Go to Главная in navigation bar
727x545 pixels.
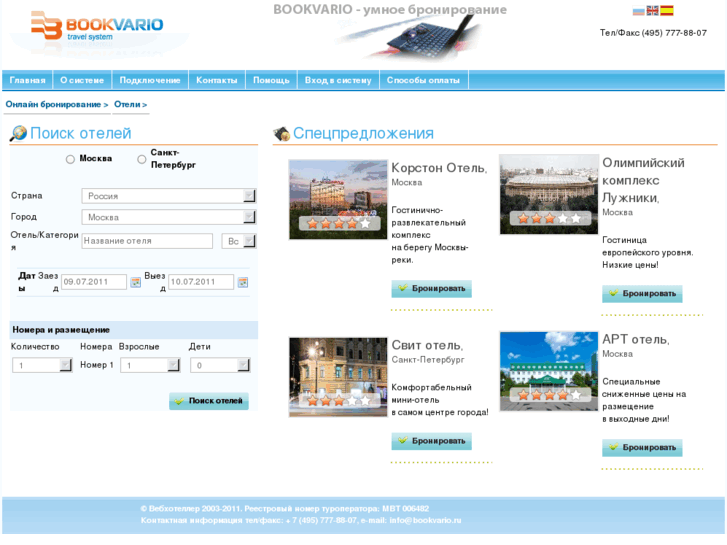point(27,80)
